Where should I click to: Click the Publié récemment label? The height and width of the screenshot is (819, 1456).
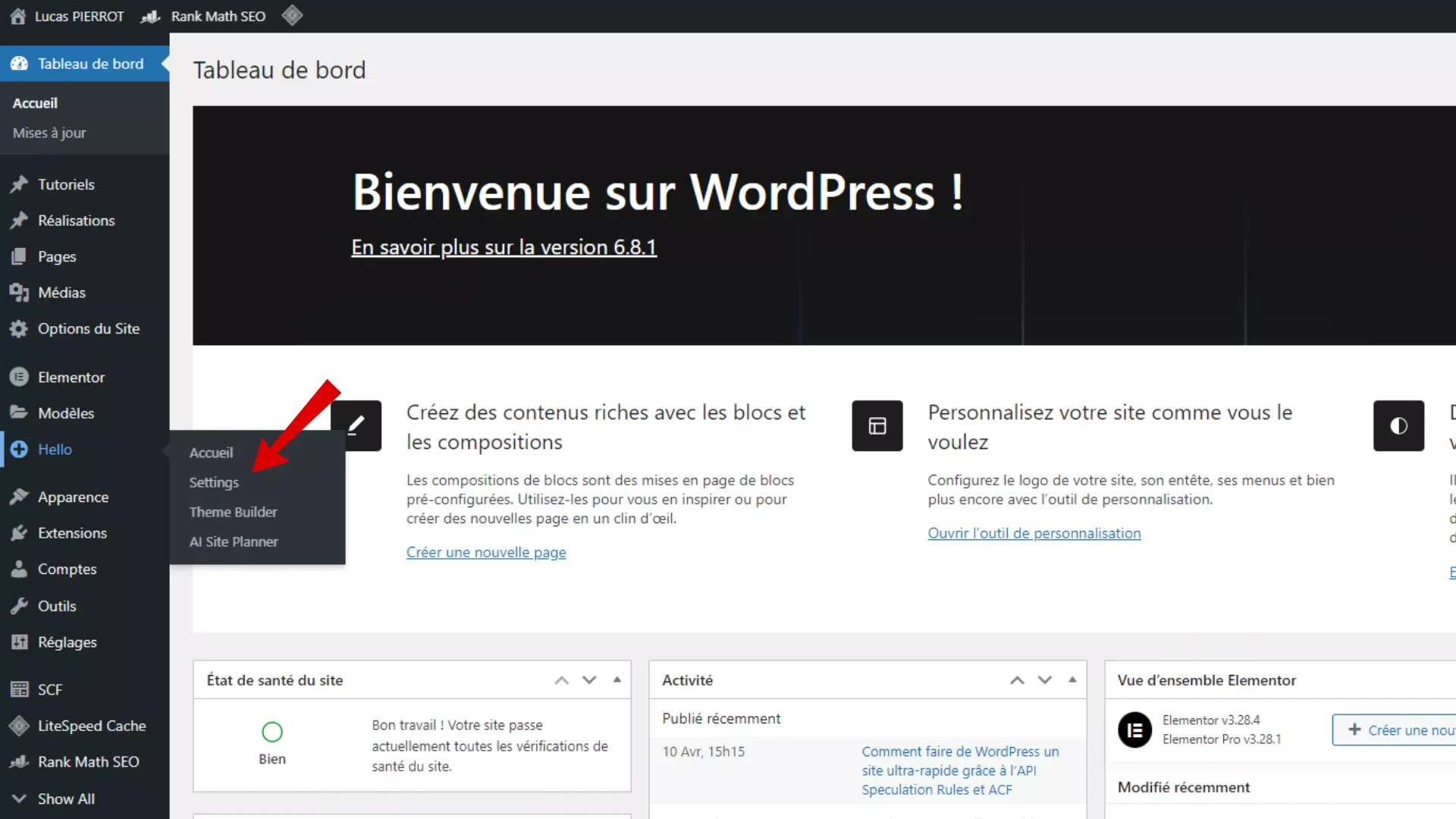[x=721, y=718]
